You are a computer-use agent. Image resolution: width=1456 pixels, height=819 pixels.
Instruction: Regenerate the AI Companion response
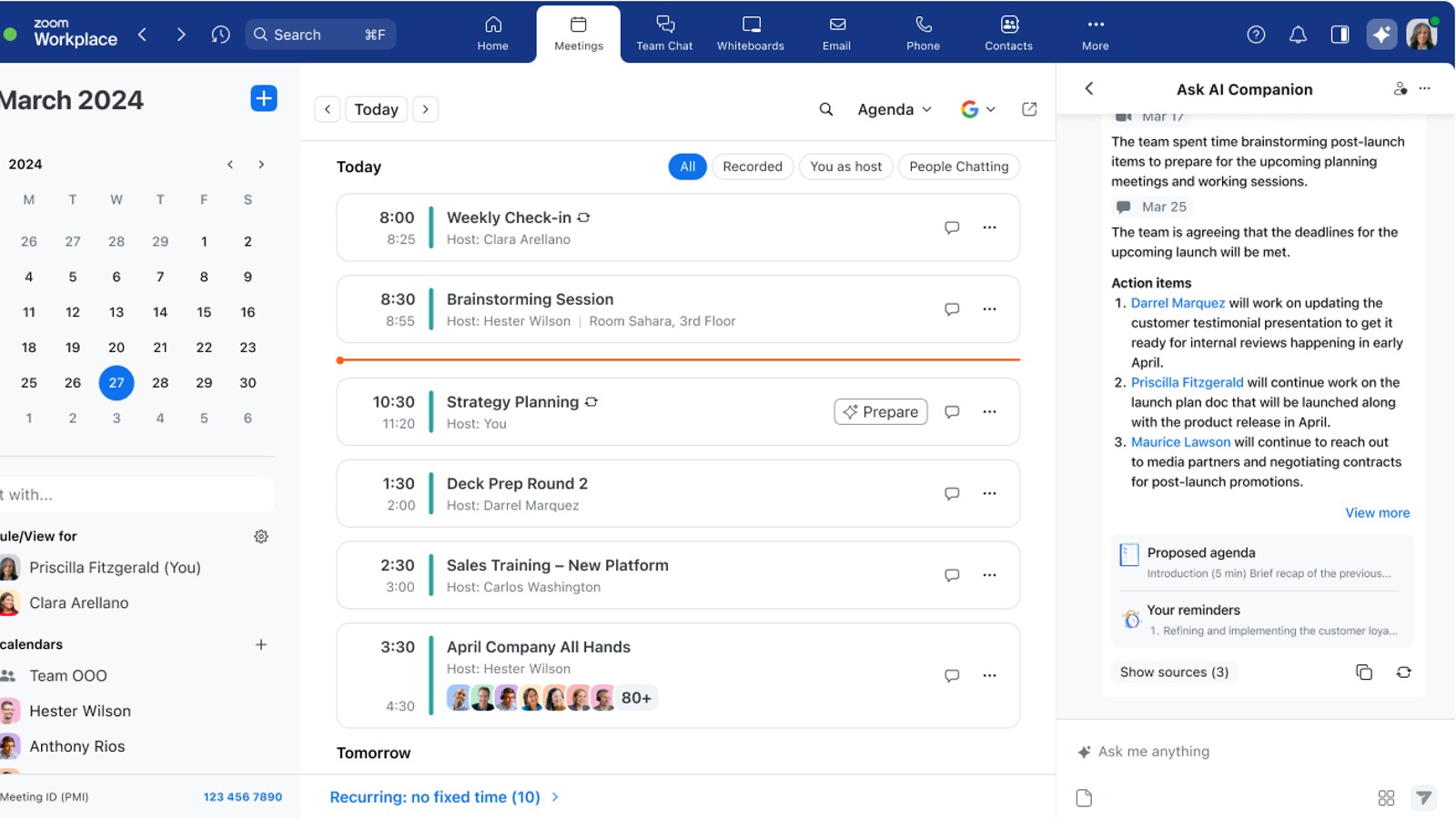click(1403, 672)
